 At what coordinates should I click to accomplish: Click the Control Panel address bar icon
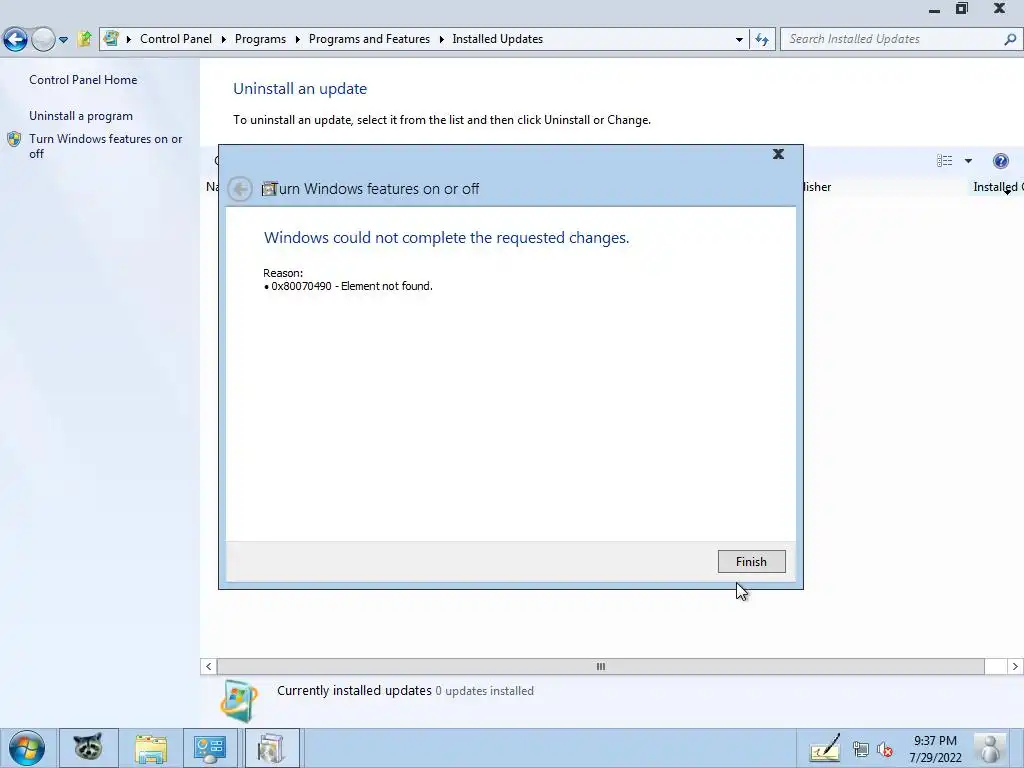112,39
